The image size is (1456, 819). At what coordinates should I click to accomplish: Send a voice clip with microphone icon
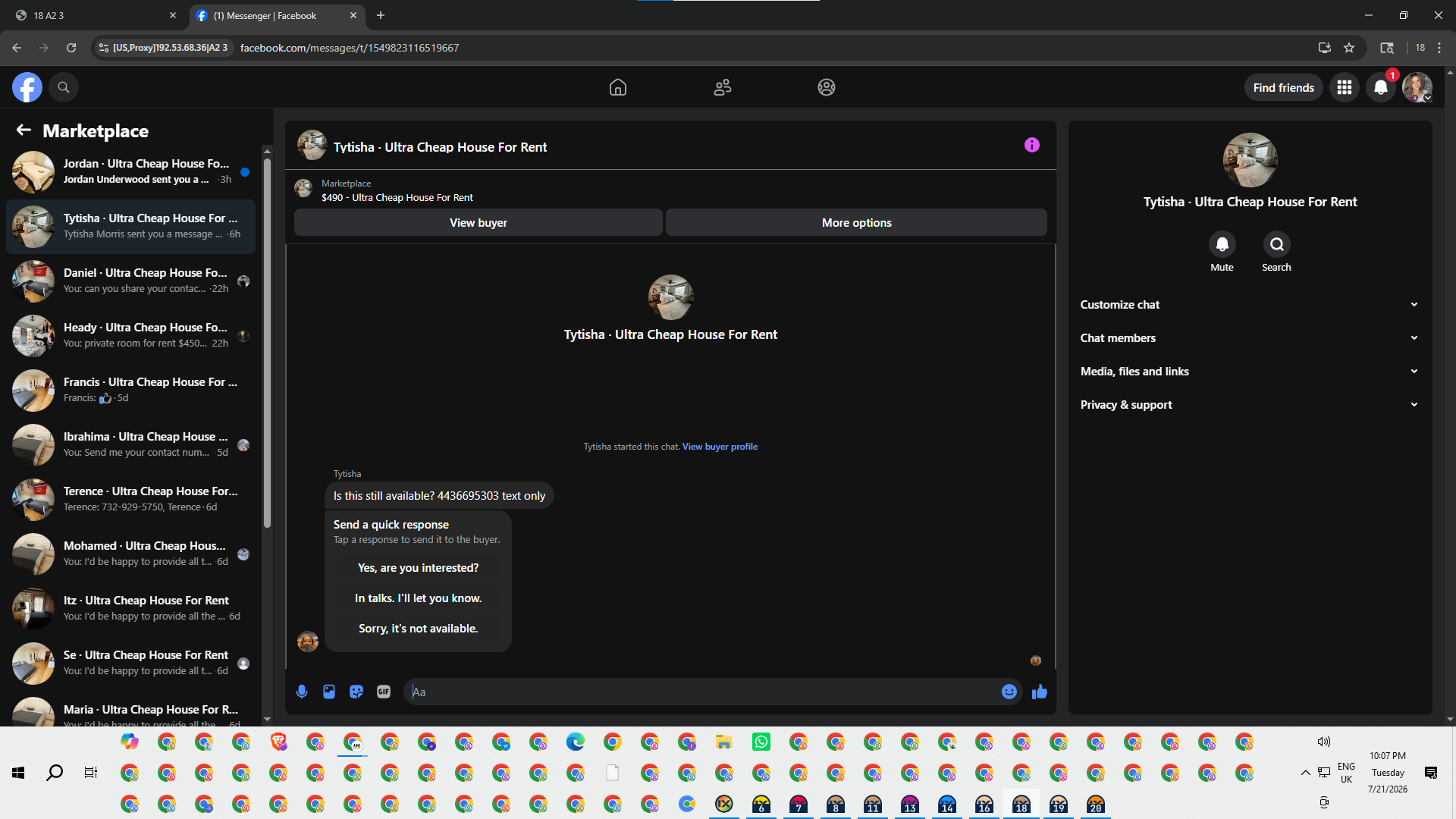point(302,692)
